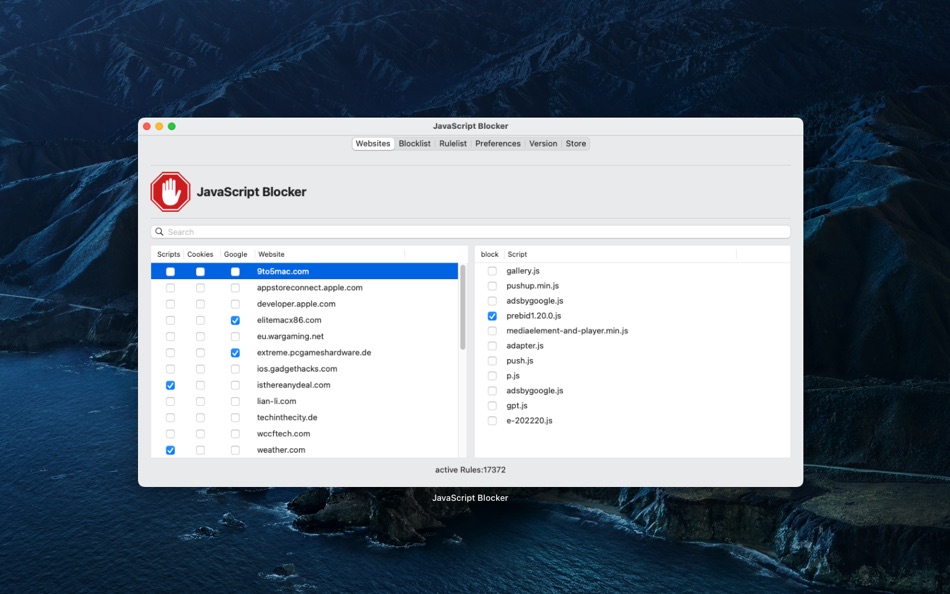The width and height of the screenshot is (950, 594).
Task: Click the magnifying glass search icon
Action: point(159,232)
